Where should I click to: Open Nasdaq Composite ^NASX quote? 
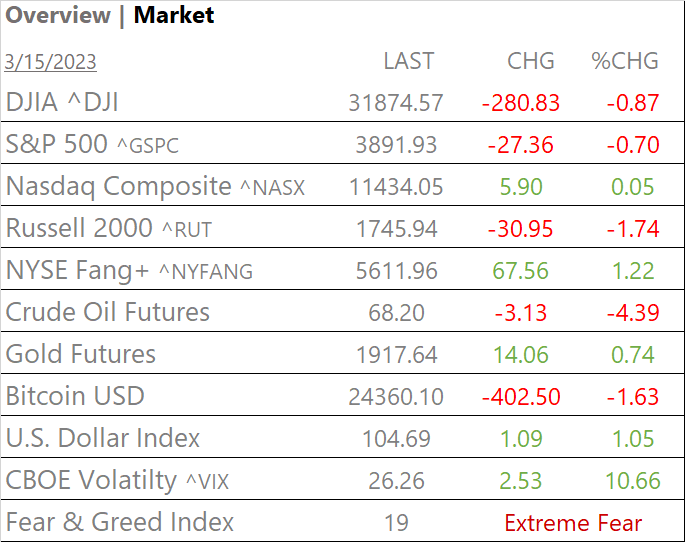[155, 186]
